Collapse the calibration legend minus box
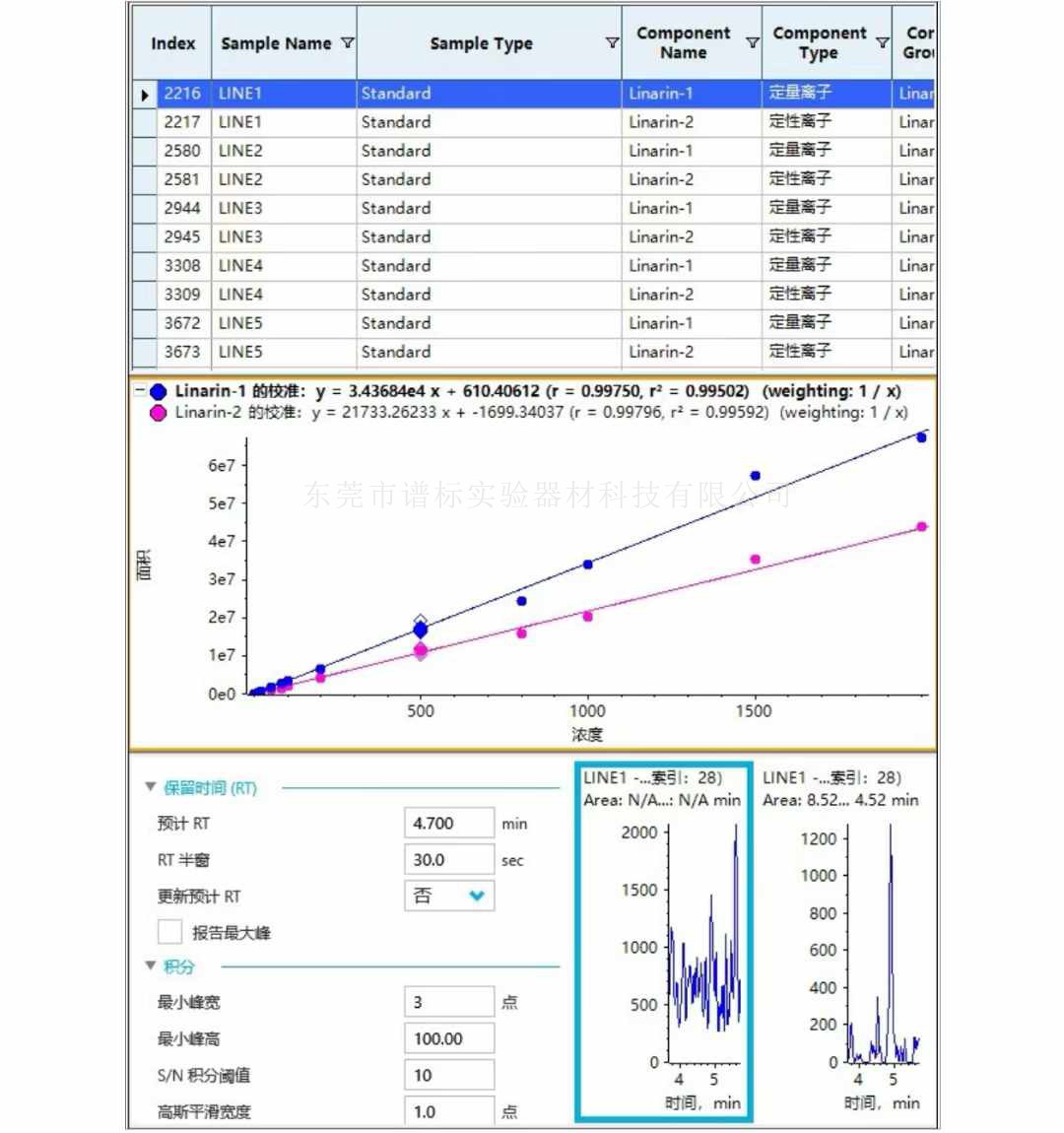The height and width of the screenshot is (1133, 1064). click(140, 391)
